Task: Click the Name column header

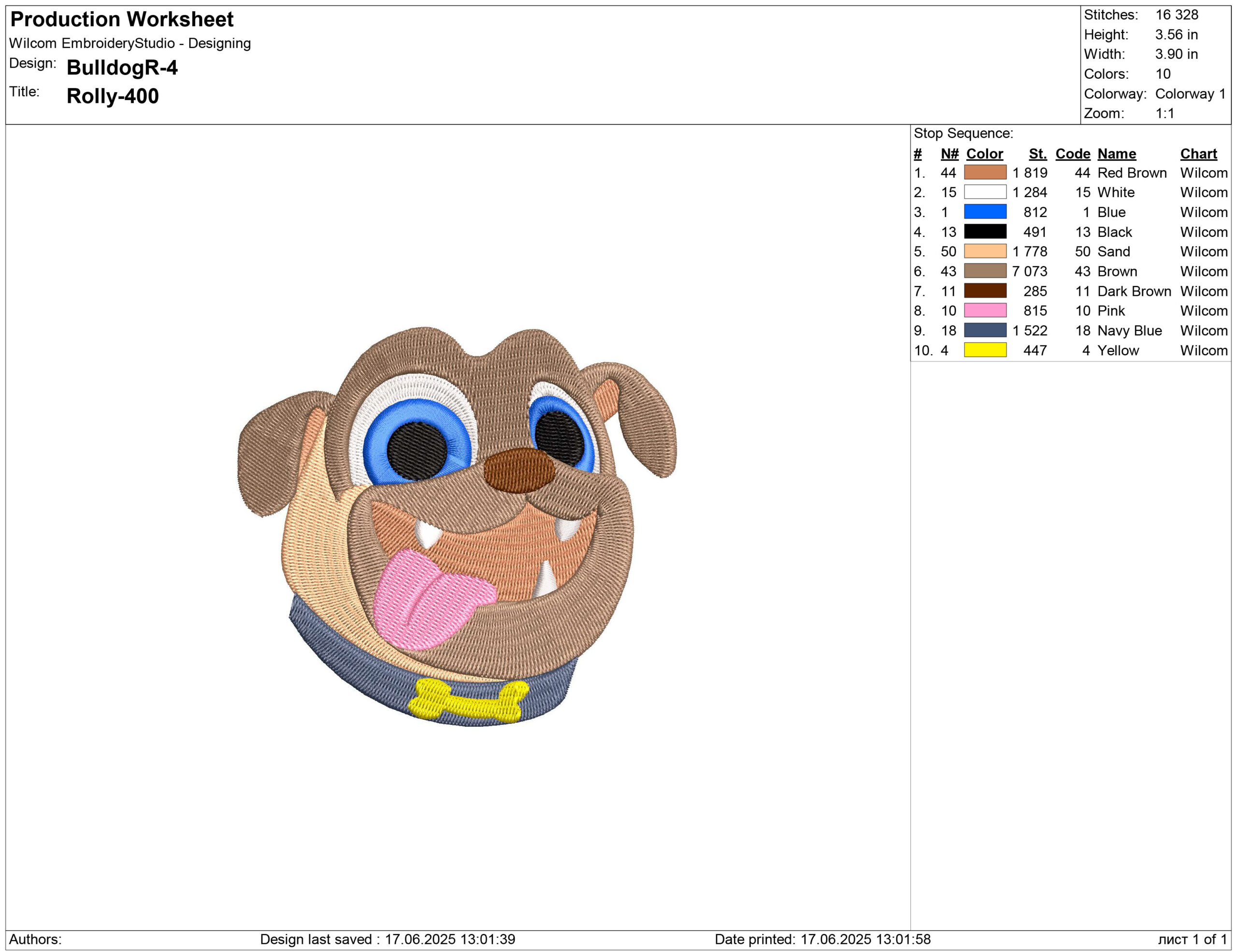Action: pyautogui.click(x=1116, y=154)
